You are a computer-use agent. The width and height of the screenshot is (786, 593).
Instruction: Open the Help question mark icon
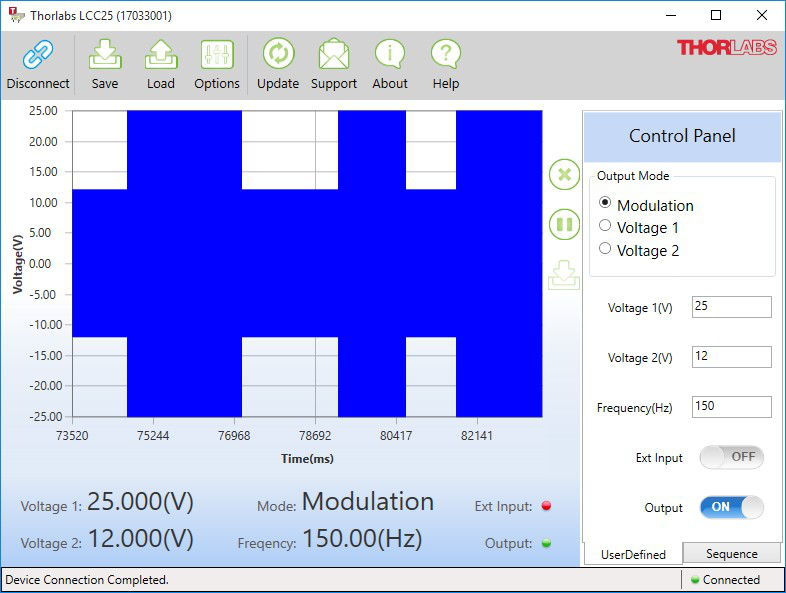446,55
